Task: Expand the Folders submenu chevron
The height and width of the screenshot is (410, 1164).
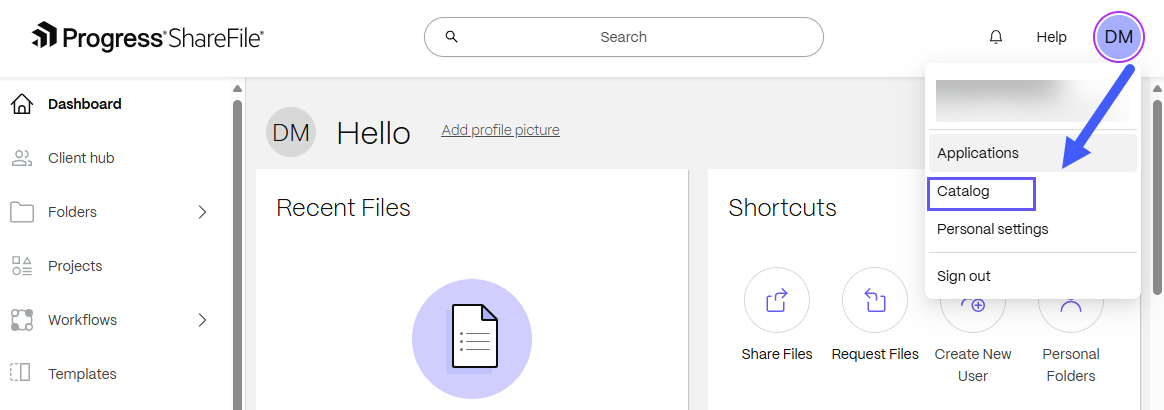Action: (202, 212)
